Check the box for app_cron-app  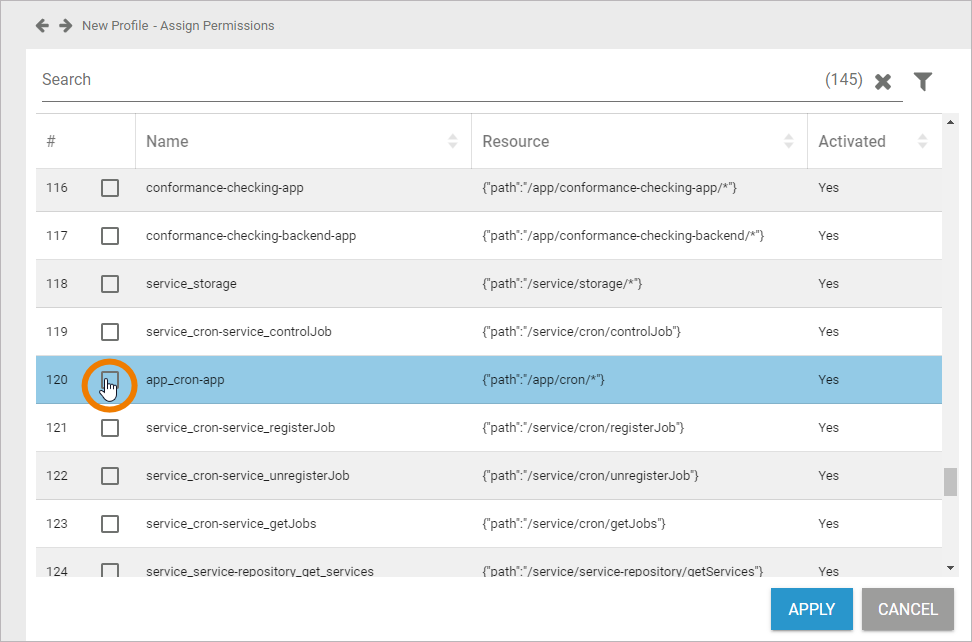point(110,380)
